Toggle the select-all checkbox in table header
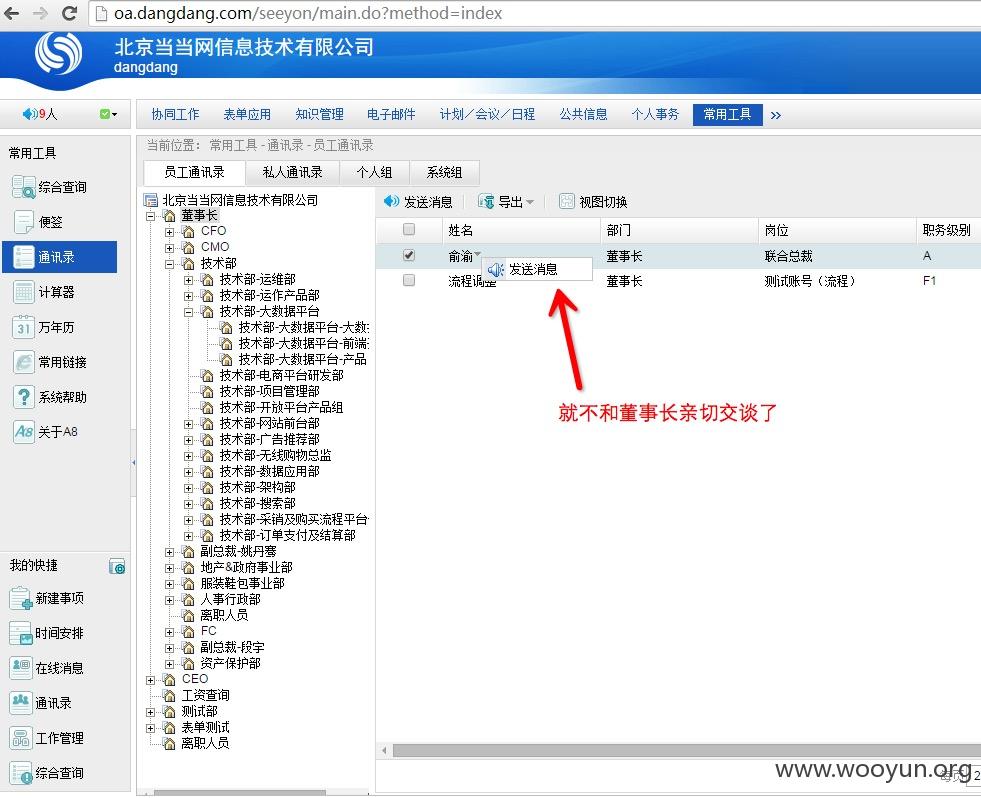This screenshot has height=798, width=981. point(409,230)
